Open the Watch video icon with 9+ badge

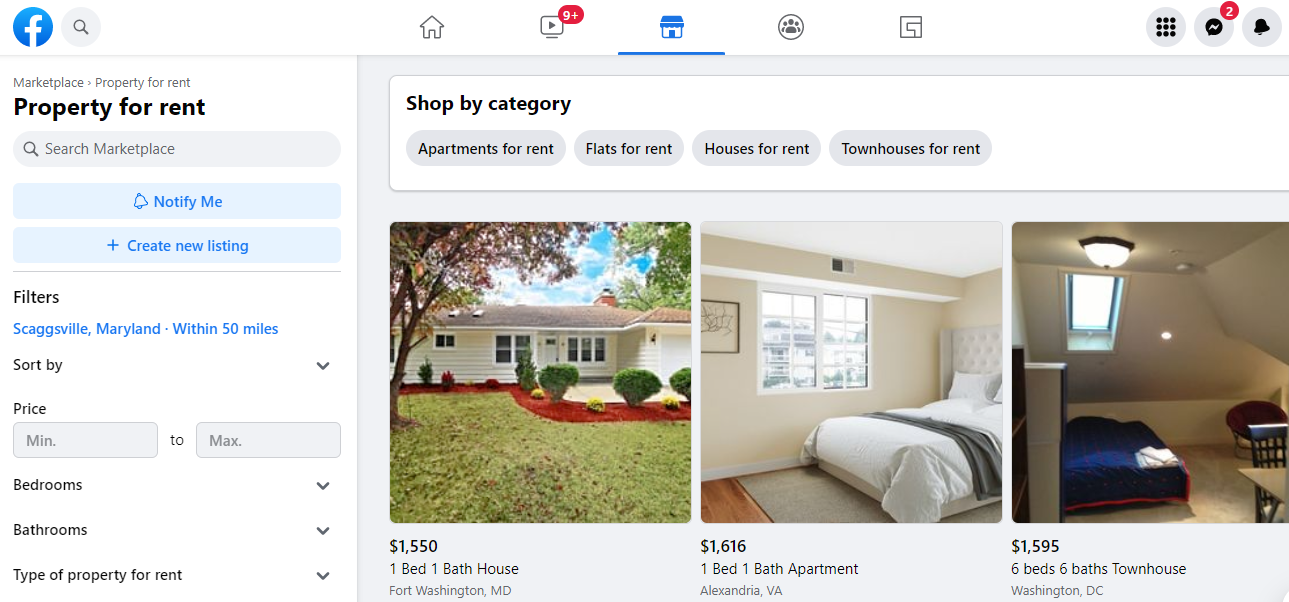click(x=552, y=27)
